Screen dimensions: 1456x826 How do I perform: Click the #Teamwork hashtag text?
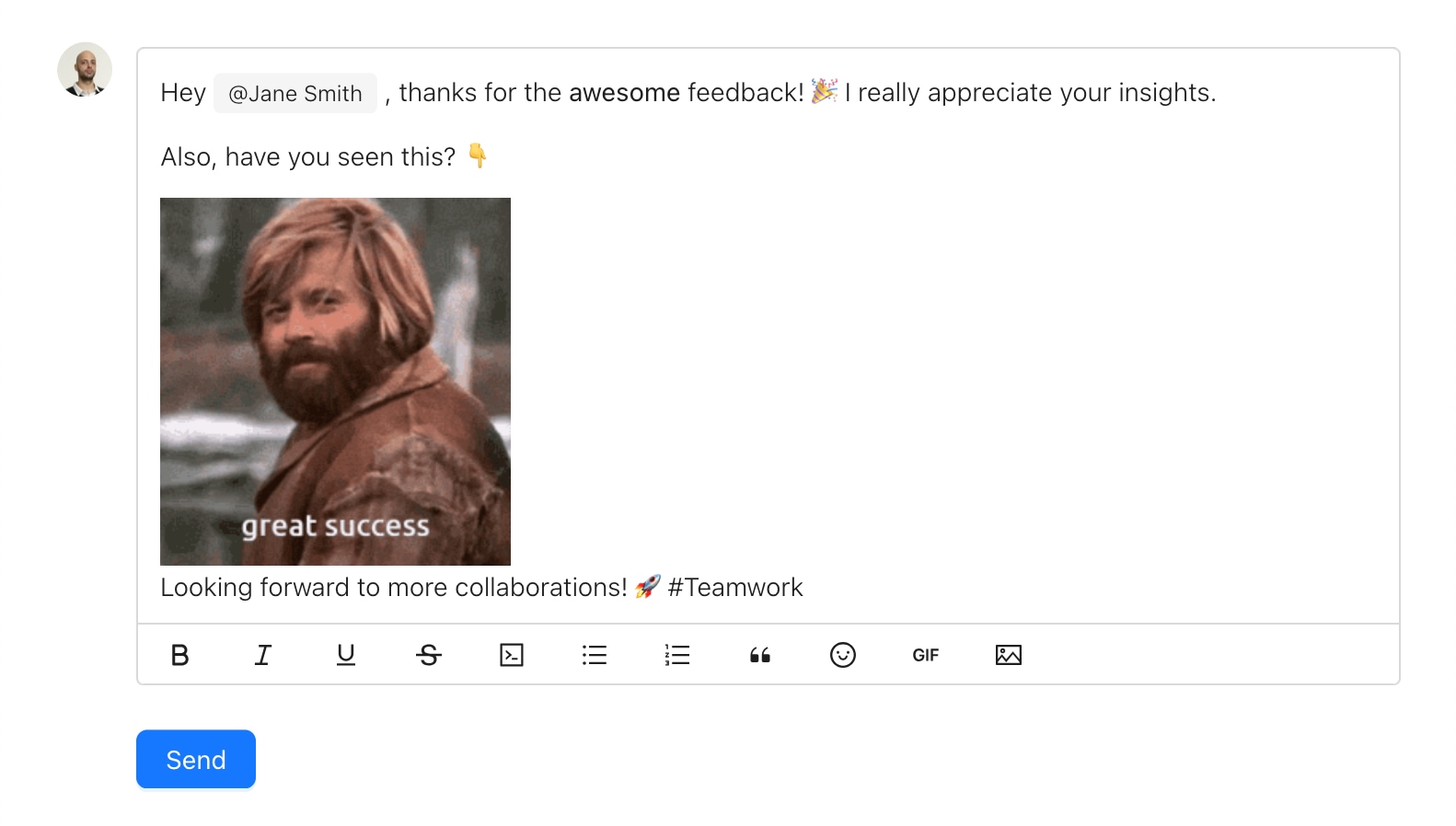coord(735,587)
